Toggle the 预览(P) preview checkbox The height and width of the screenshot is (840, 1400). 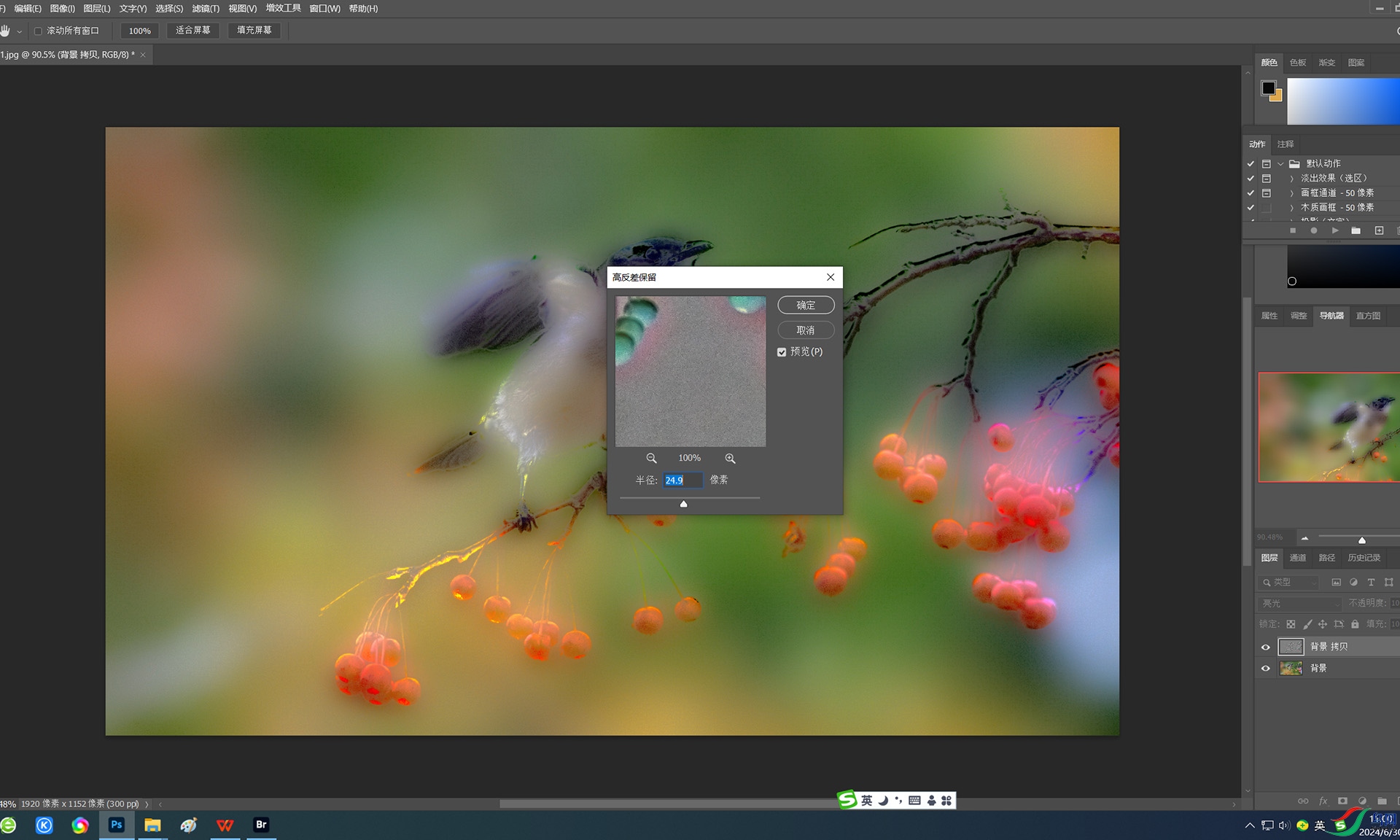click(782, 352)
